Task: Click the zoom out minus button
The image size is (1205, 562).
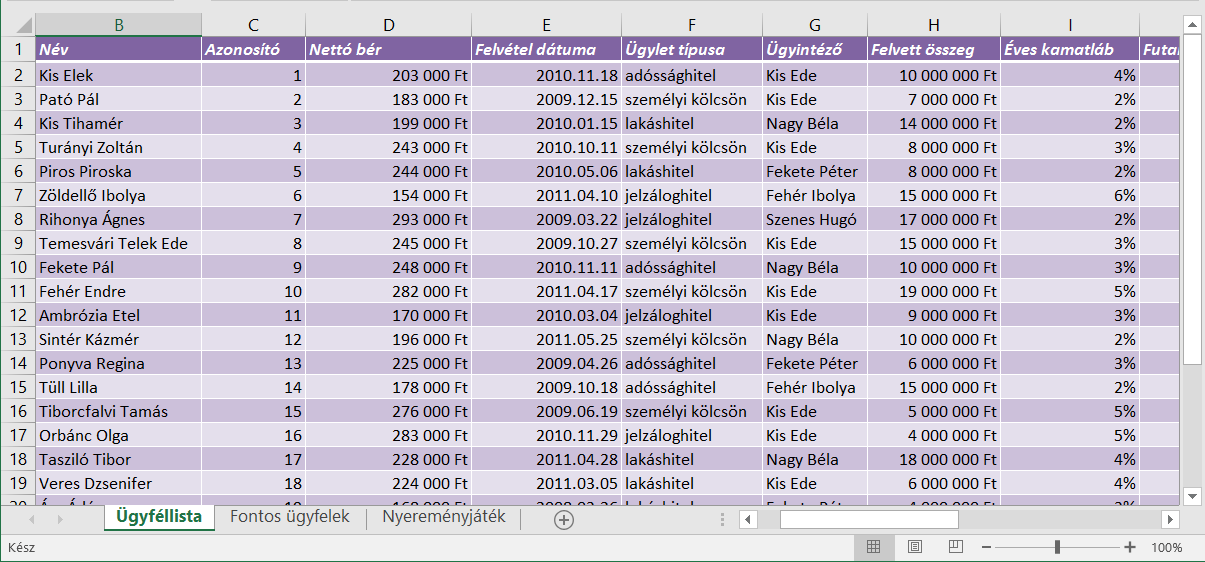Action: (986, 547)
